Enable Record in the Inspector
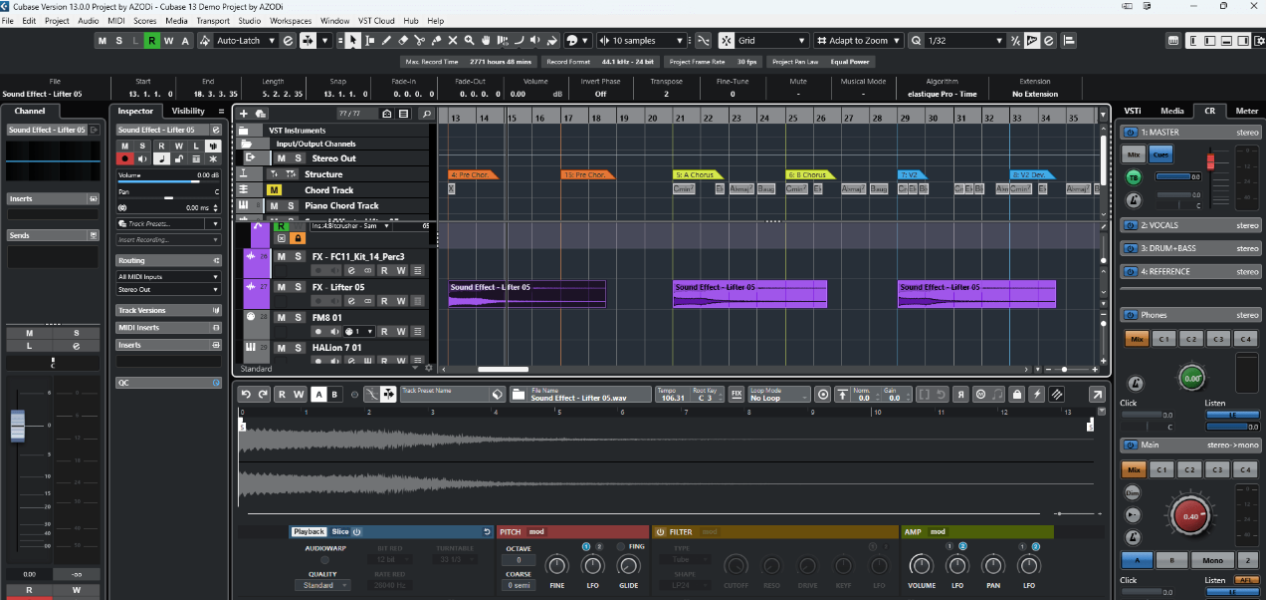 tap(125, 158)
